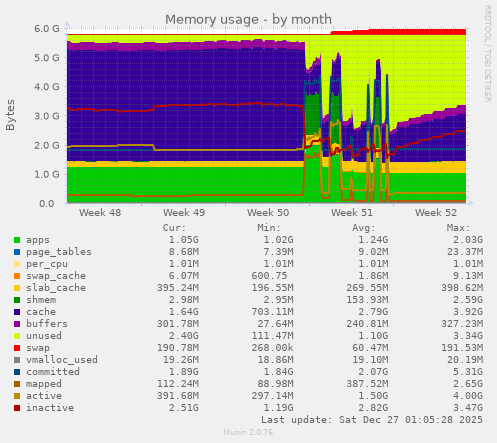Click the 'Week 50' x-axis label
The height and width of the screenshot is (443, 497).
pyautogui.click(x=268, y=213)
